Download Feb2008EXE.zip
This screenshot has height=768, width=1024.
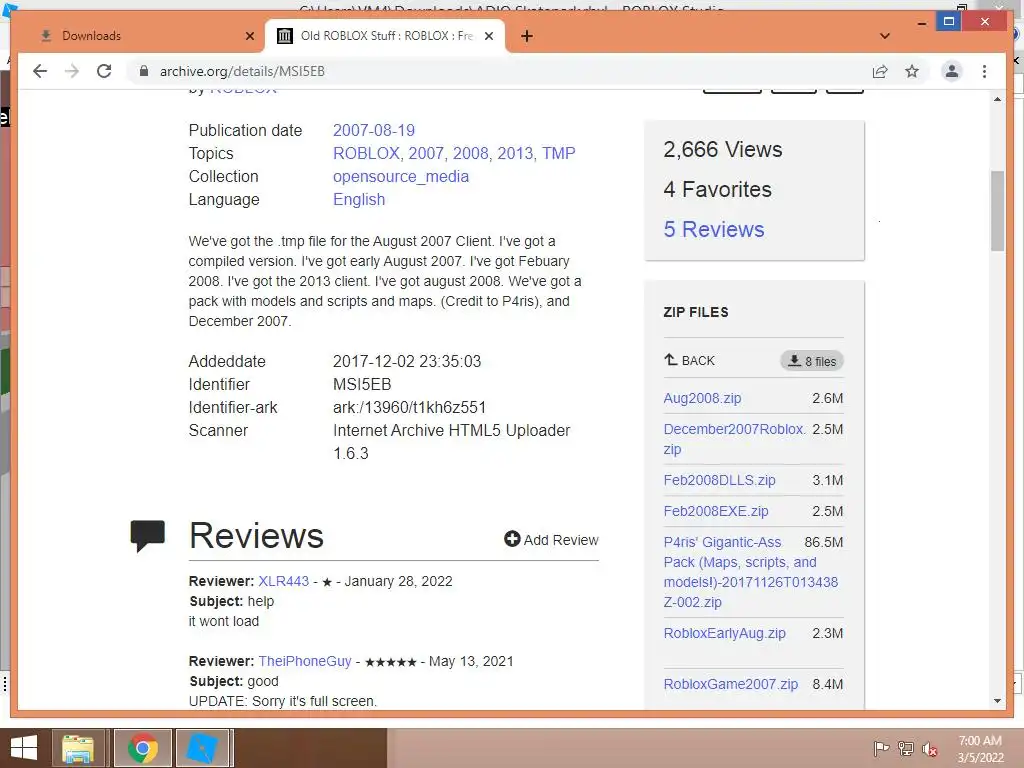point(716,511)
